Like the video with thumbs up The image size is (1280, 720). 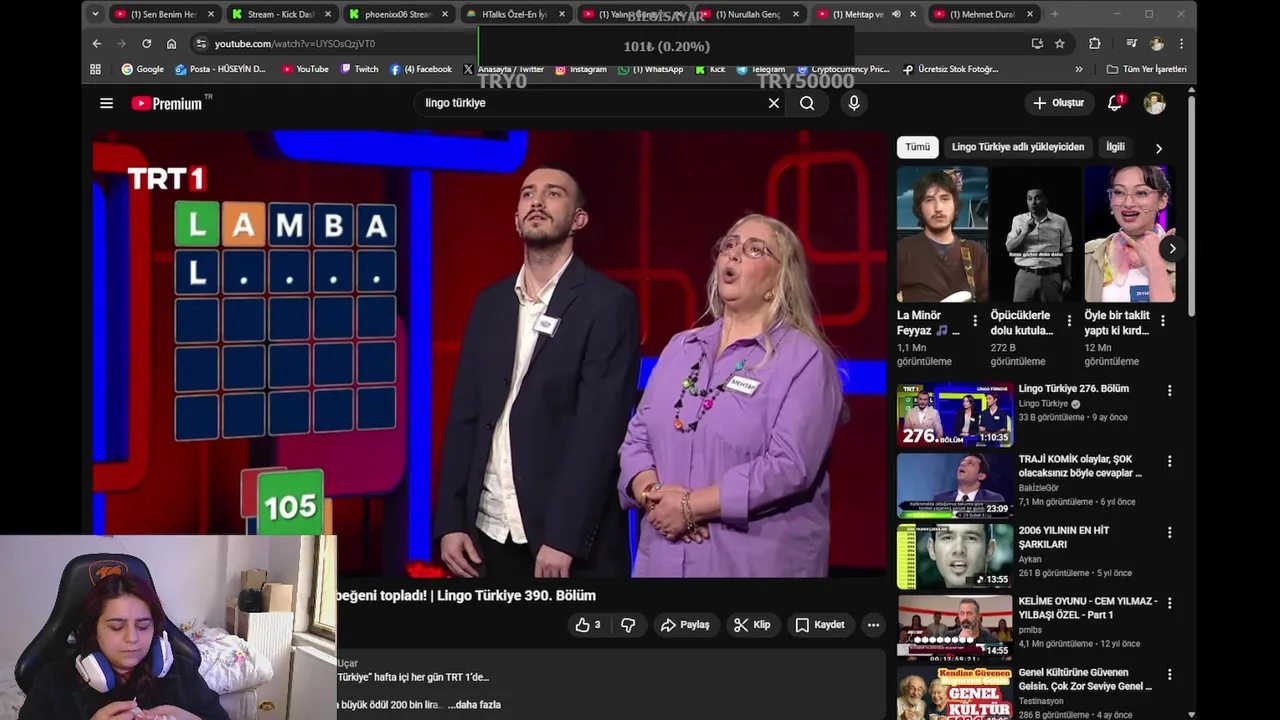588,625
